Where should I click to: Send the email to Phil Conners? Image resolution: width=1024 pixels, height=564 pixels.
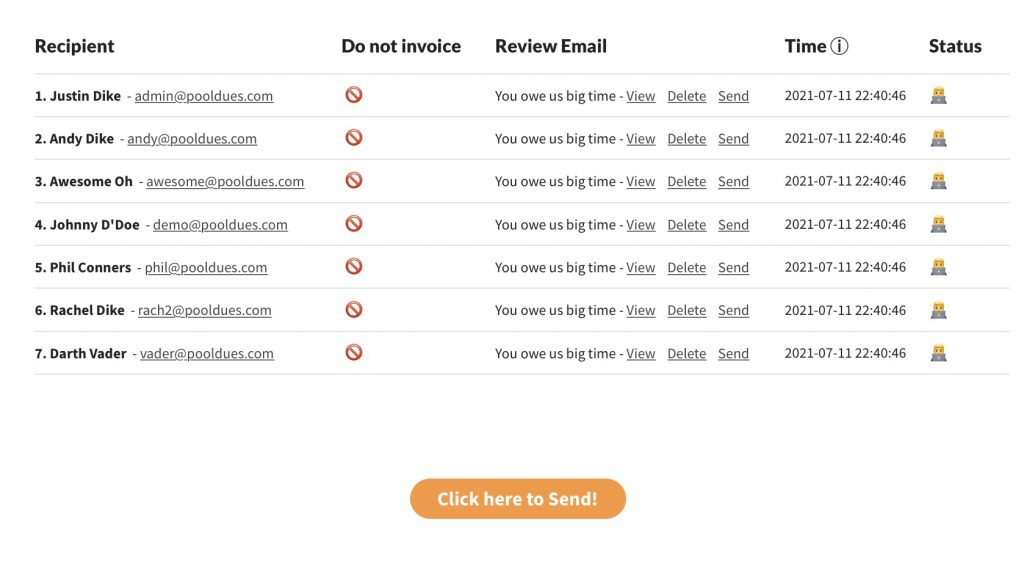[x=733, y=268]
